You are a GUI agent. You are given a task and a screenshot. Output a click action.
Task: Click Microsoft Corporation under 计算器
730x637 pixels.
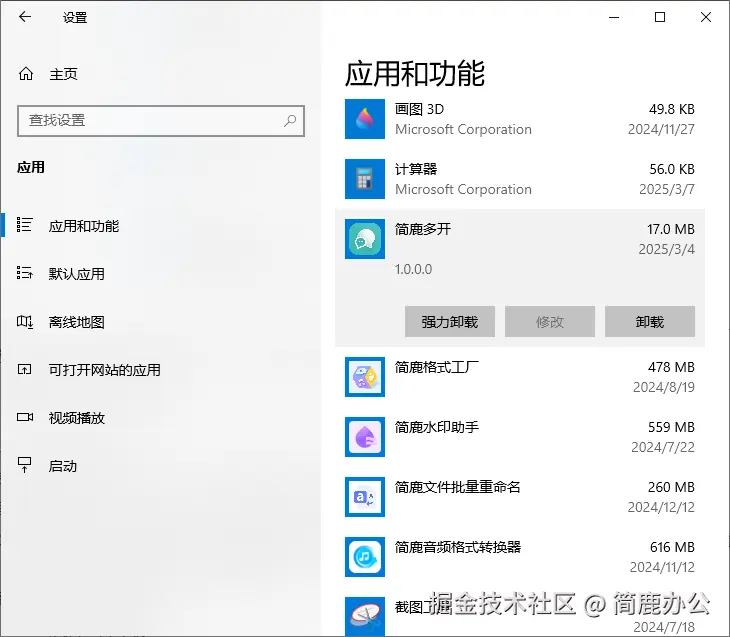(x=463, y=189)
